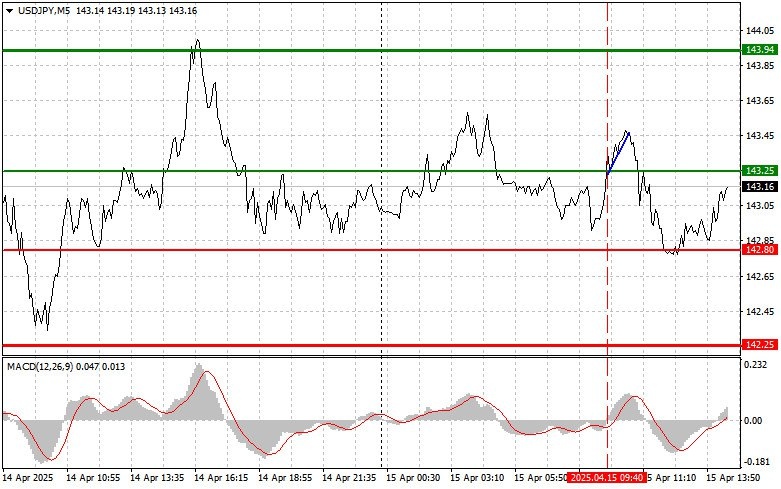Click the 144.05 price scale value

pos(760,31)
